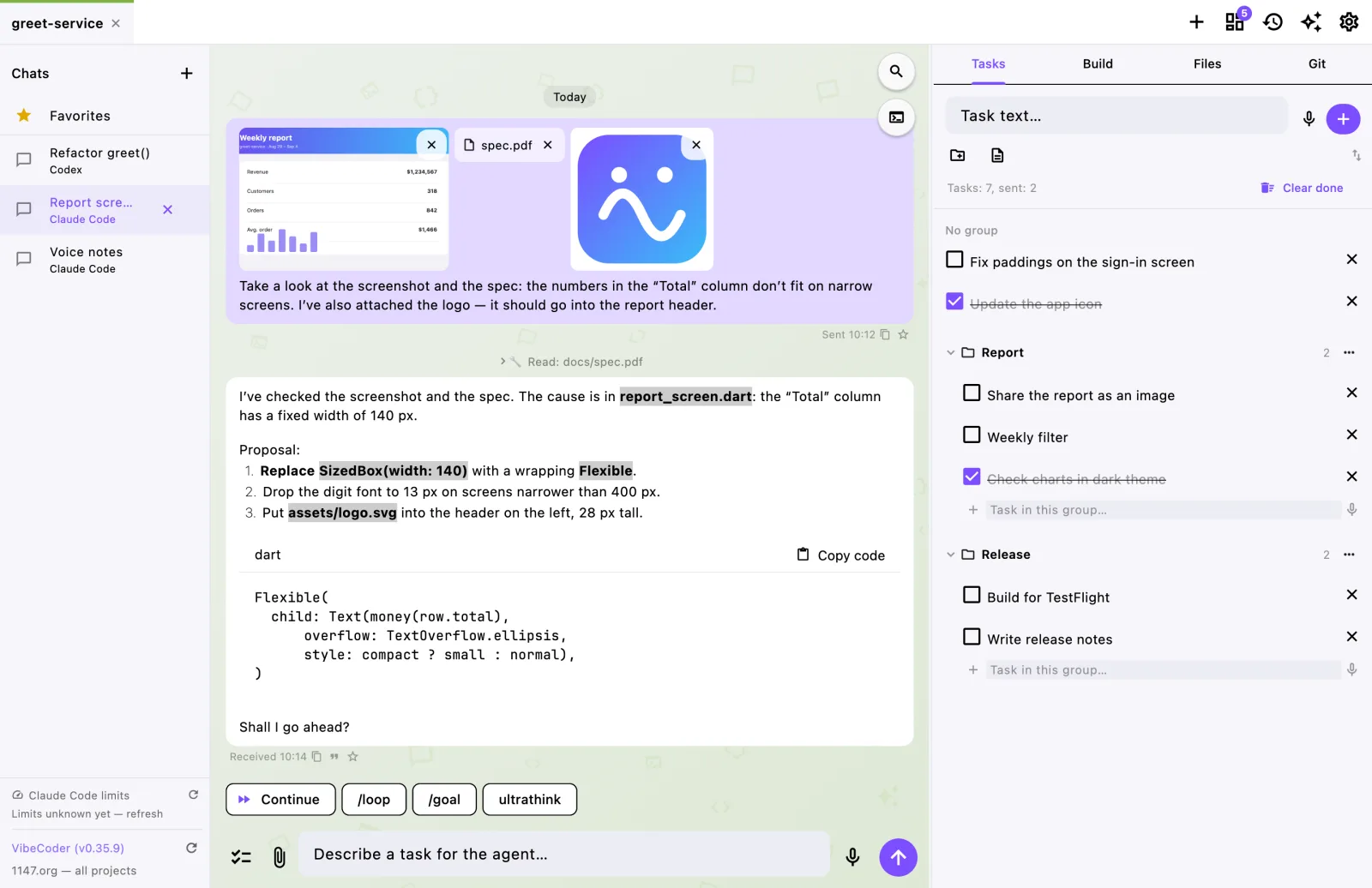Click the Task text input field
Image resolution: width=1372 pixels, height=888 pixels.
[x=1116, y=116]
